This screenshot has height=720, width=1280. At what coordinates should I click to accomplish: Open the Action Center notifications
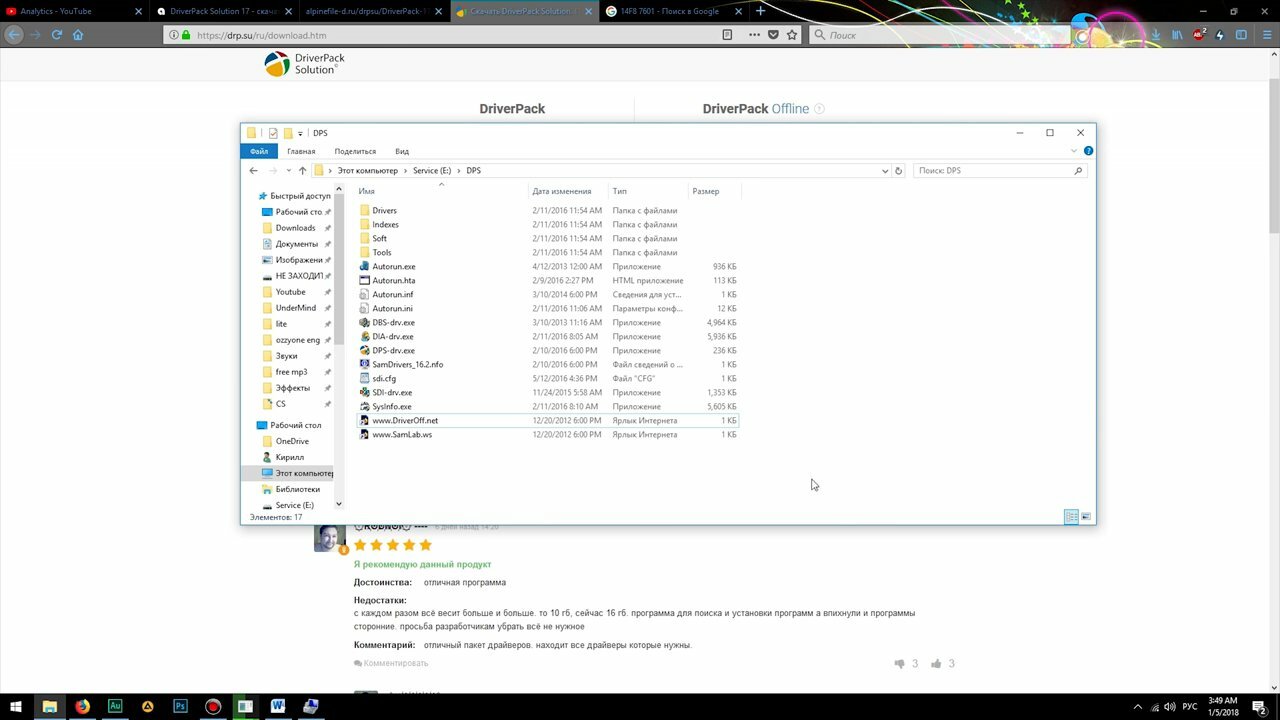tap(1260, 706)
